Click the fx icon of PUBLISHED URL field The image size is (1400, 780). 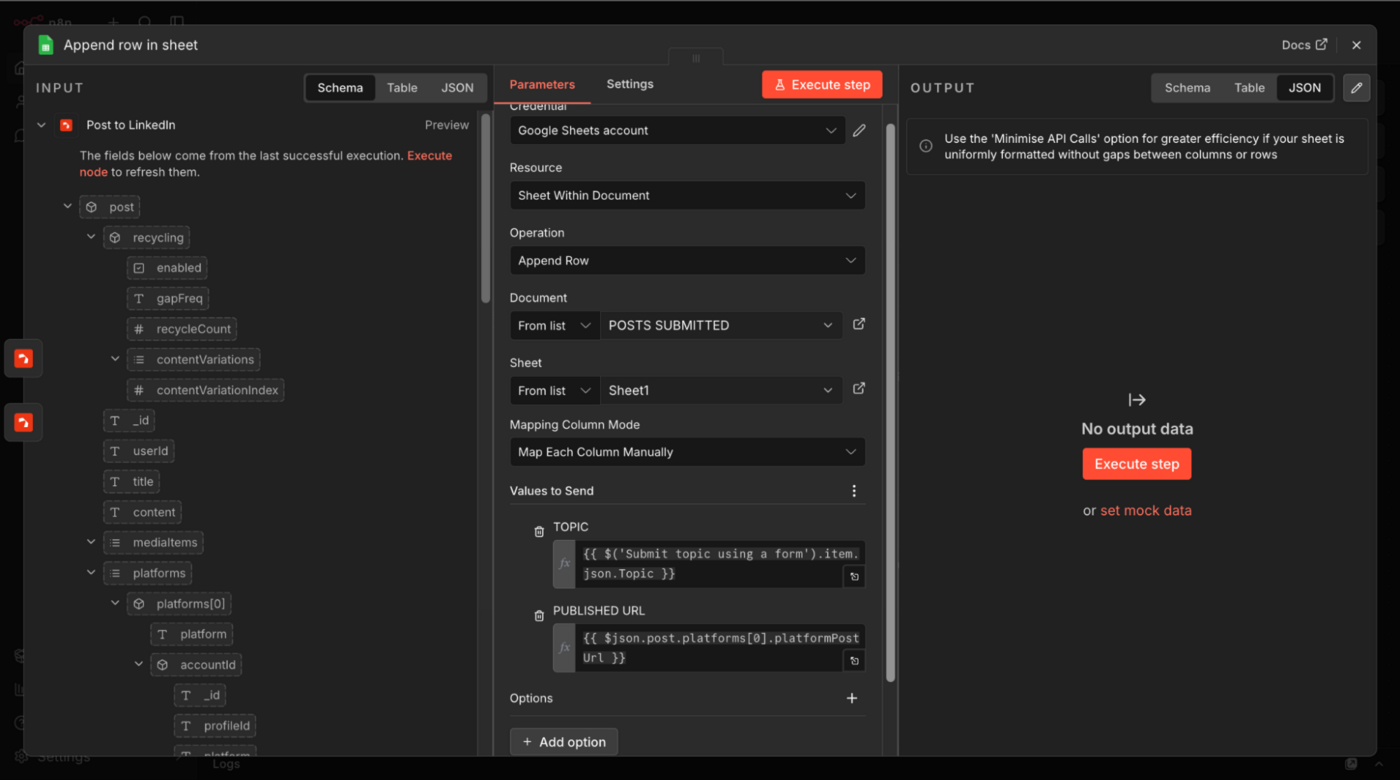[564, 648]
